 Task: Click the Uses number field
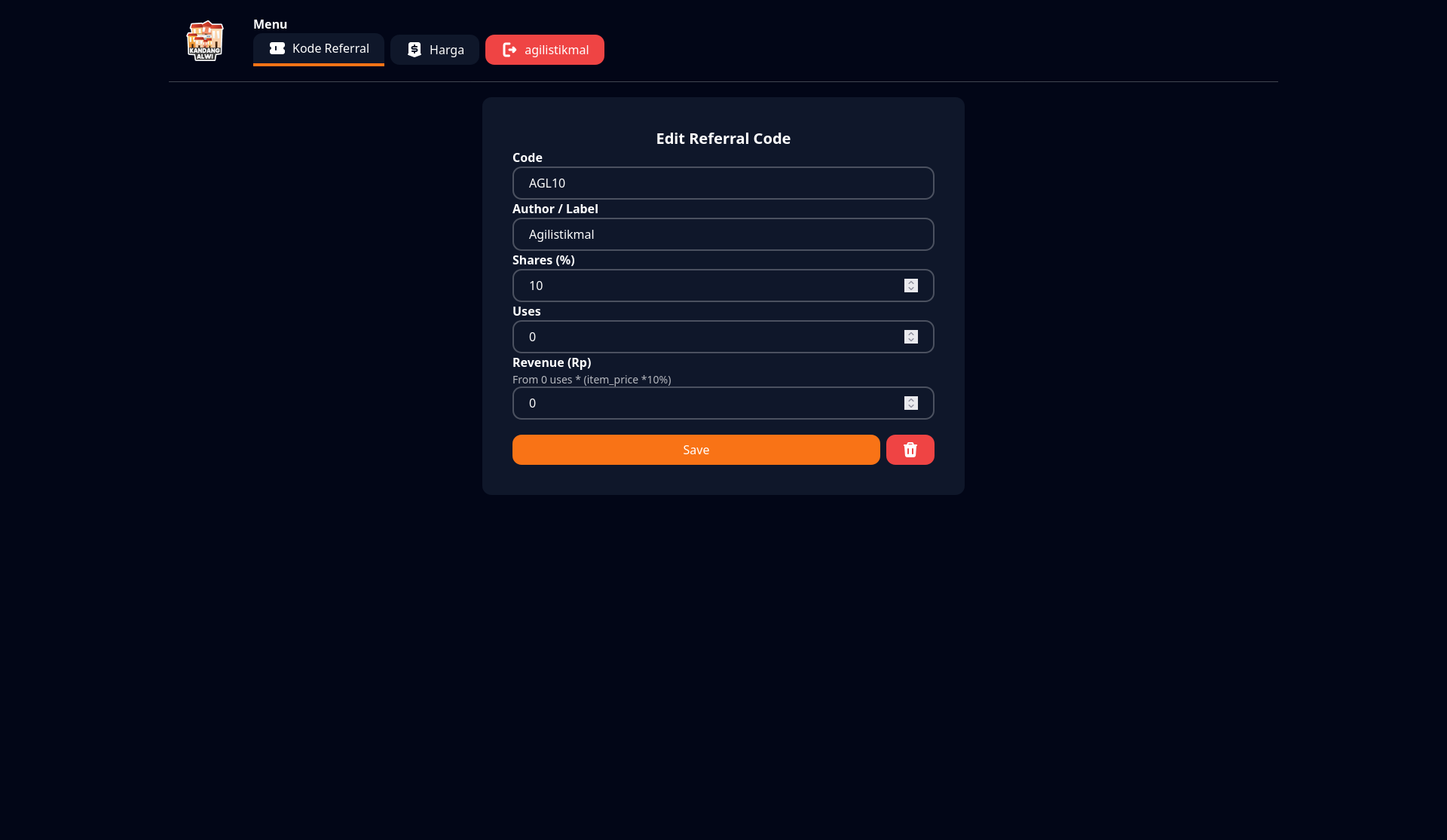pyautogui.click(x=723, y=337)
